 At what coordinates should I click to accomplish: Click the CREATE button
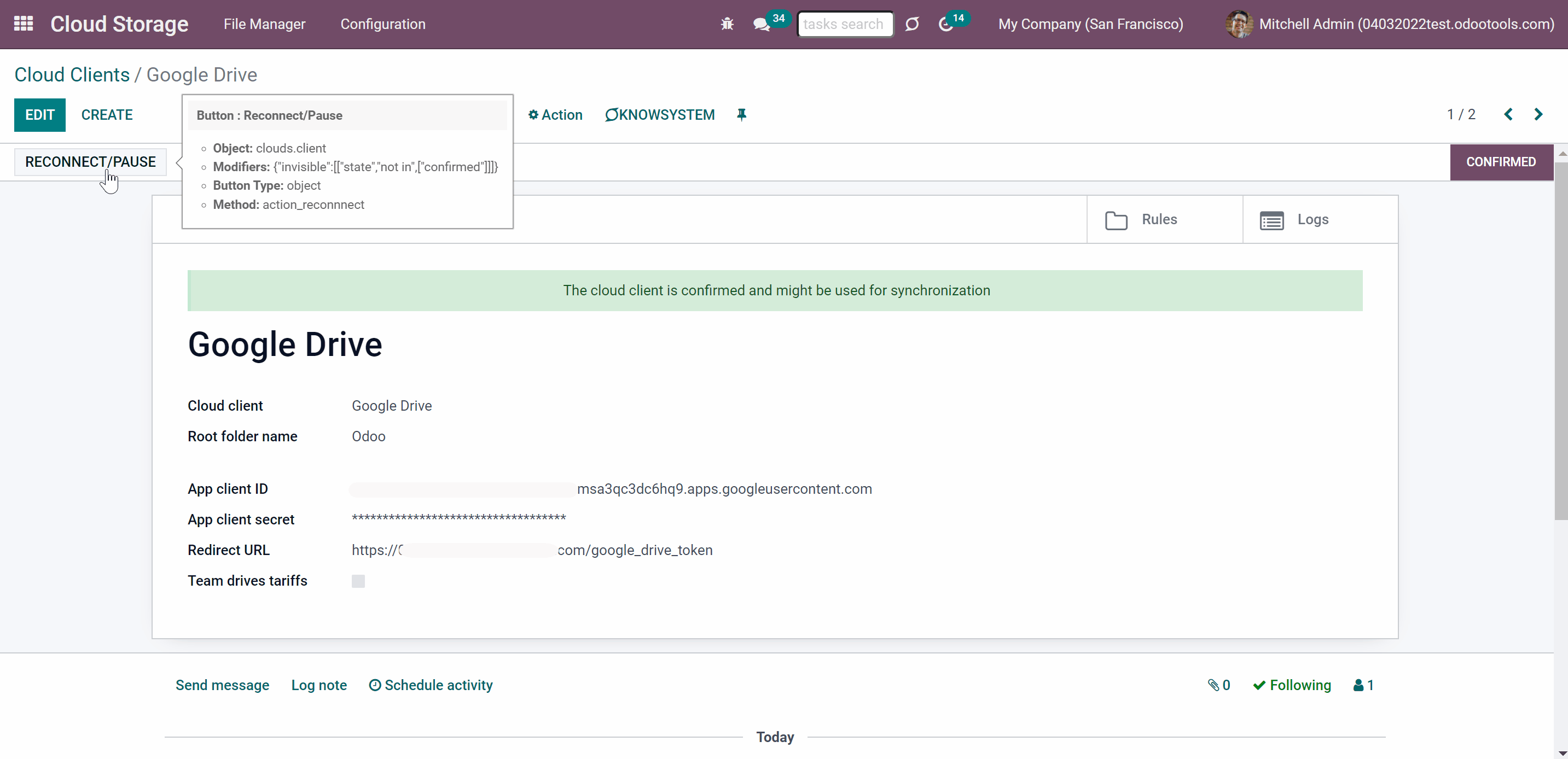point(107,114)
